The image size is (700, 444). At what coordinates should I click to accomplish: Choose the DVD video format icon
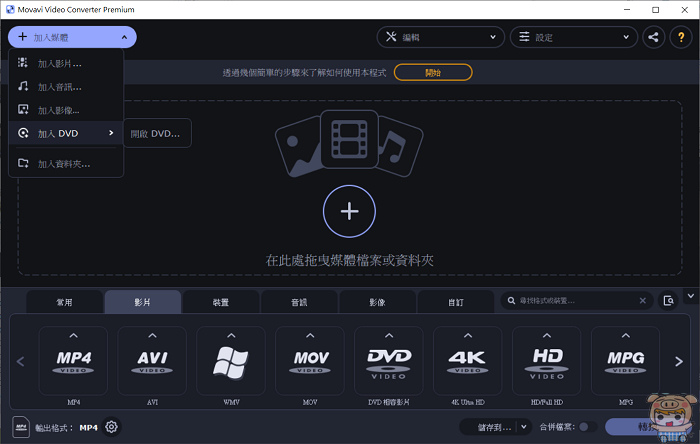tap(389, 361)
